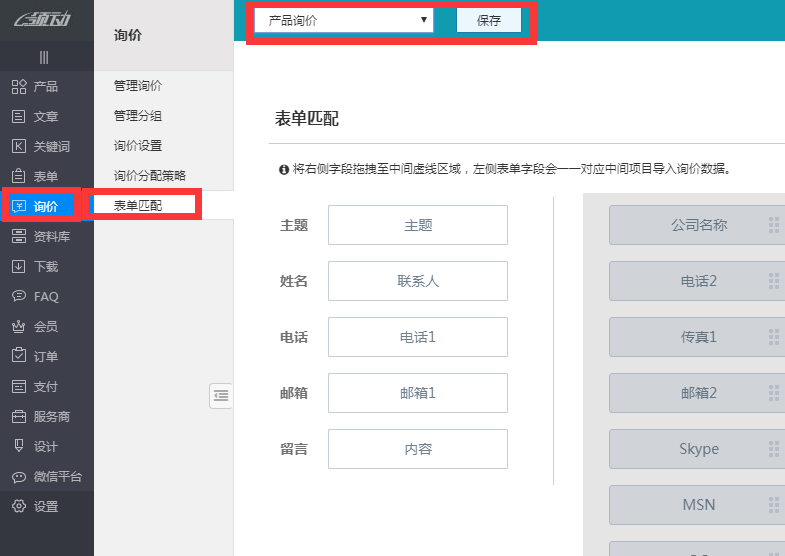Click the 会员 member crown icon
785x556 pixels.
pyautogui.click(x=18, y=327)
